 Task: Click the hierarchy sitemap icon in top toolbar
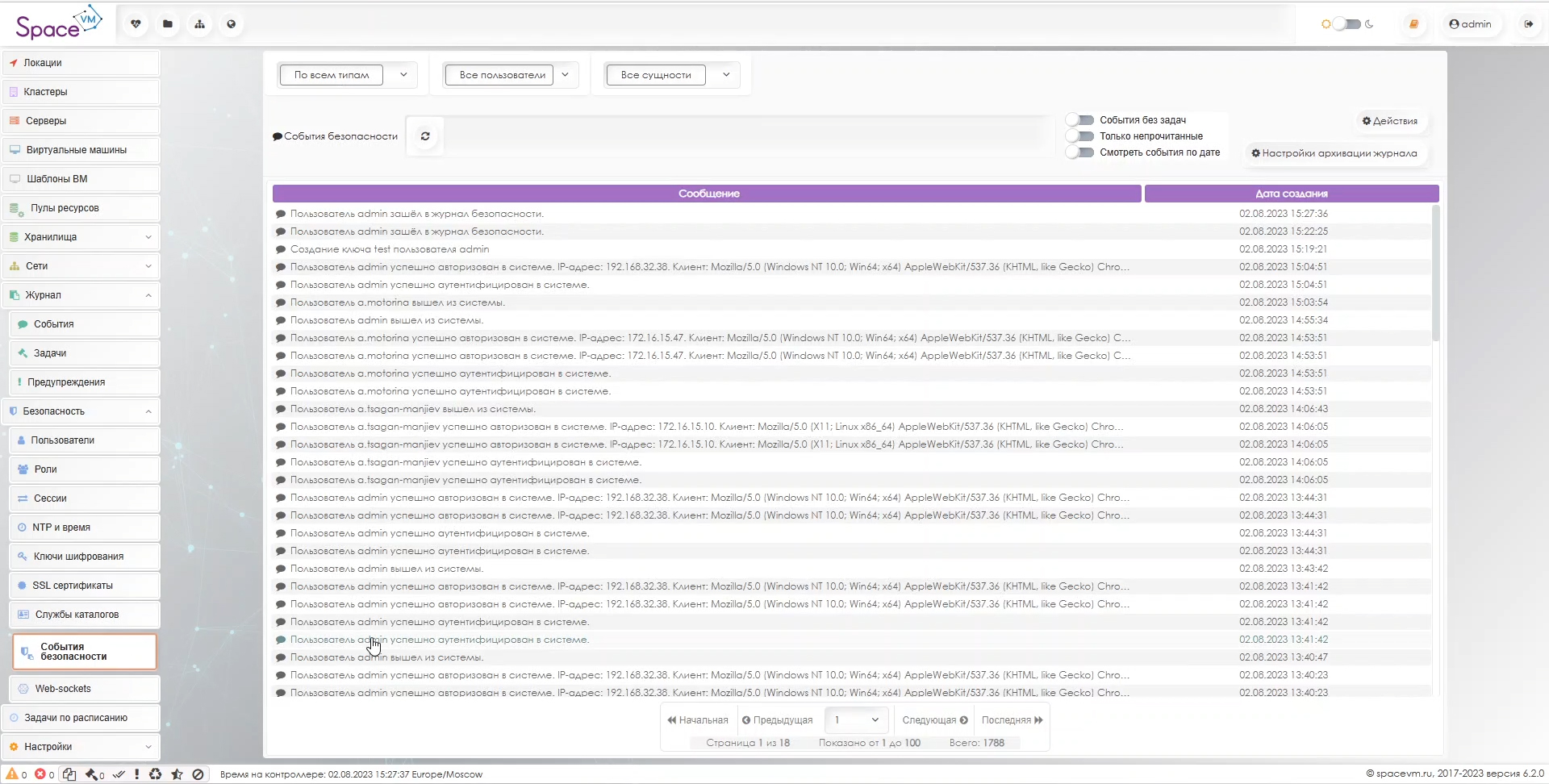point(199,24)
